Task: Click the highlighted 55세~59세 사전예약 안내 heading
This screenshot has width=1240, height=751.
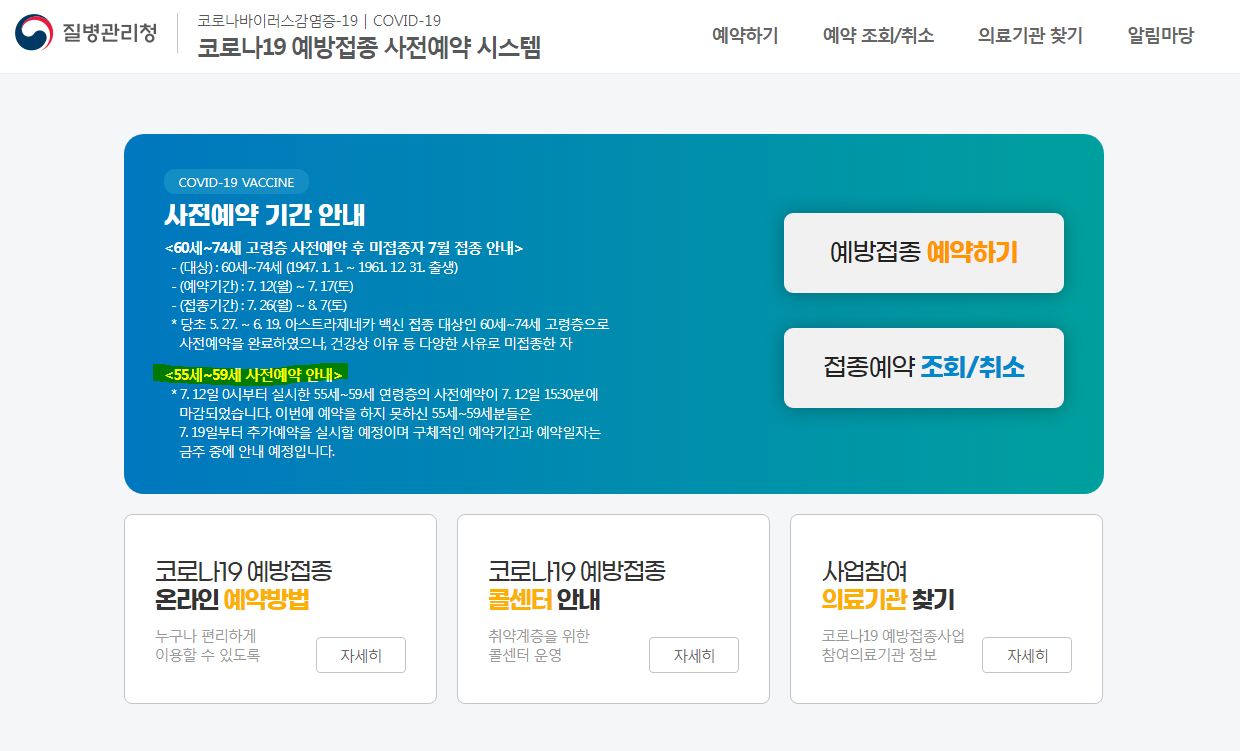Action: pyautogui.click(x=253, y=374)
